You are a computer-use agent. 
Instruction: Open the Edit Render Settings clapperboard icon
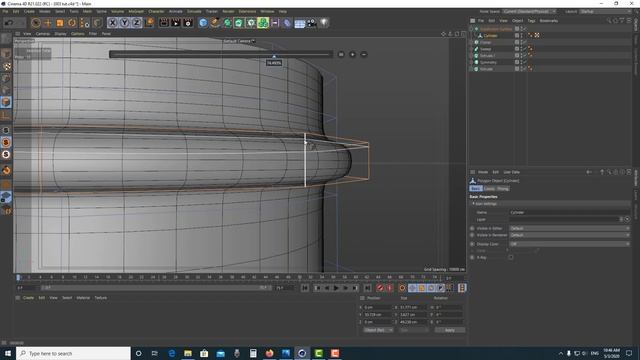click(x=188, y=23)
